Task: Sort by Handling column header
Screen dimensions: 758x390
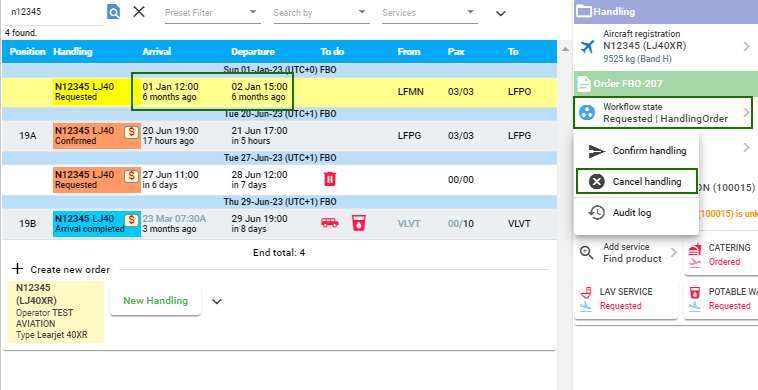Action: pyautogui.click(x=73, y=52)
